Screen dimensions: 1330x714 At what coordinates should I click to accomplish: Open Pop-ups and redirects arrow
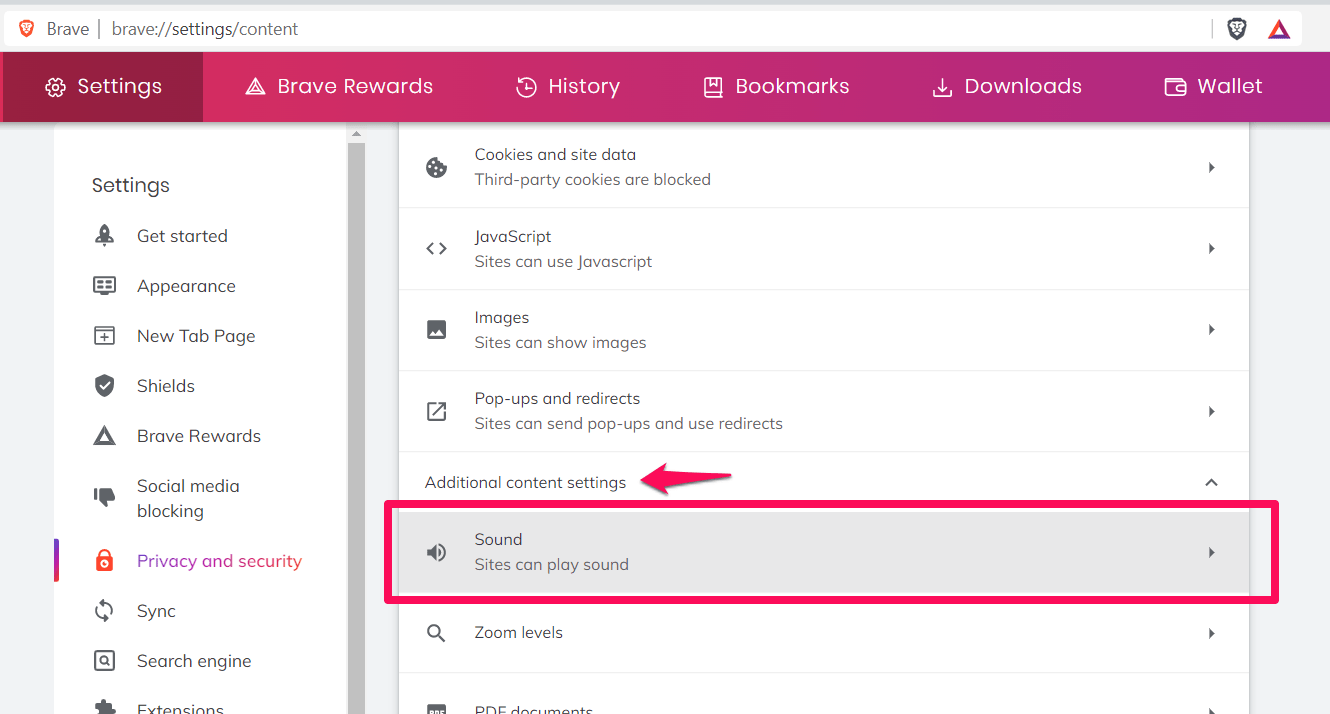pyautogui.click(x=1211, y=411)
